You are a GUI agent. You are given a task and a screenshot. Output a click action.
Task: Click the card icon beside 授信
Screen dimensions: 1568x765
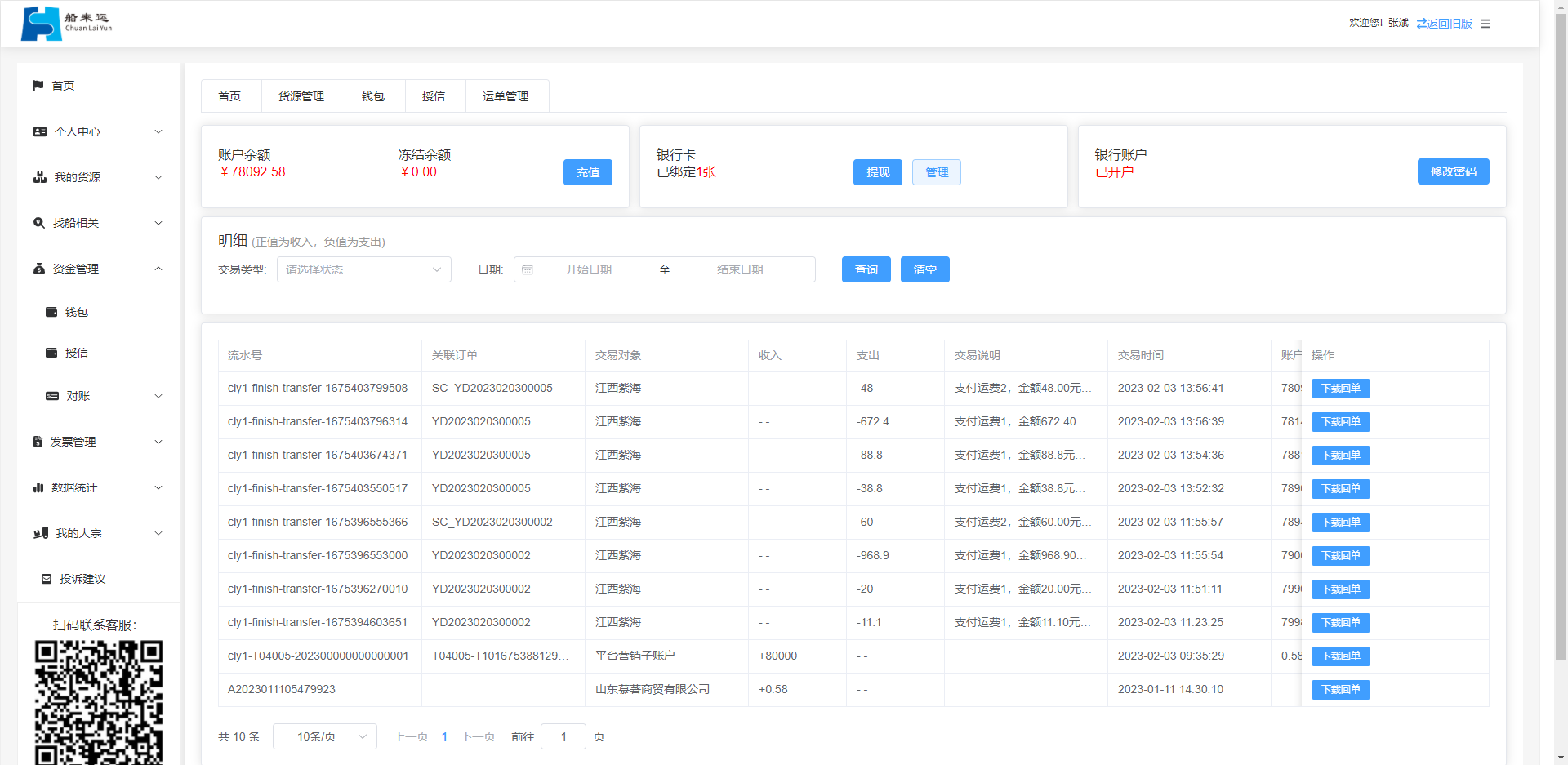tap(51, 353)
